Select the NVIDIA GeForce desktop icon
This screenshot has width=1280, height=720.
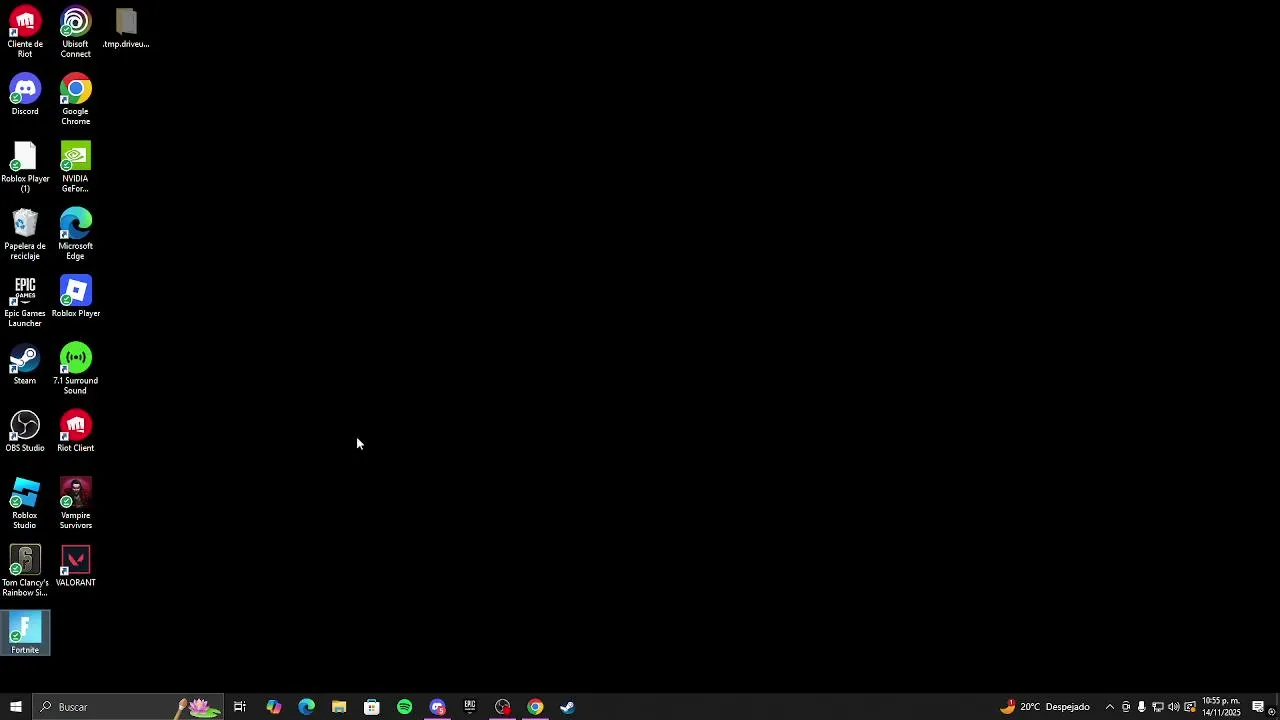pyautogui.click(x=75, y=167)
